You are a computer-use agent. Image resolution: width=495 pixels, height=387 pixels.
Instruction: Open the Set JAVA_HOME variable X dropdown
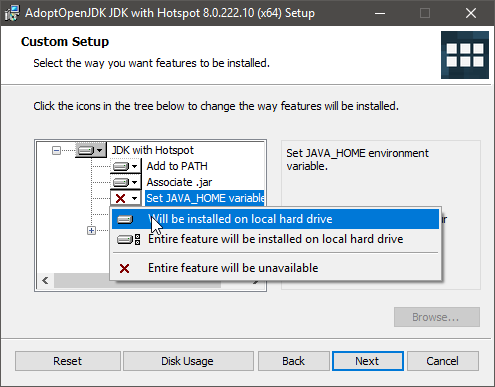(126, 198)
